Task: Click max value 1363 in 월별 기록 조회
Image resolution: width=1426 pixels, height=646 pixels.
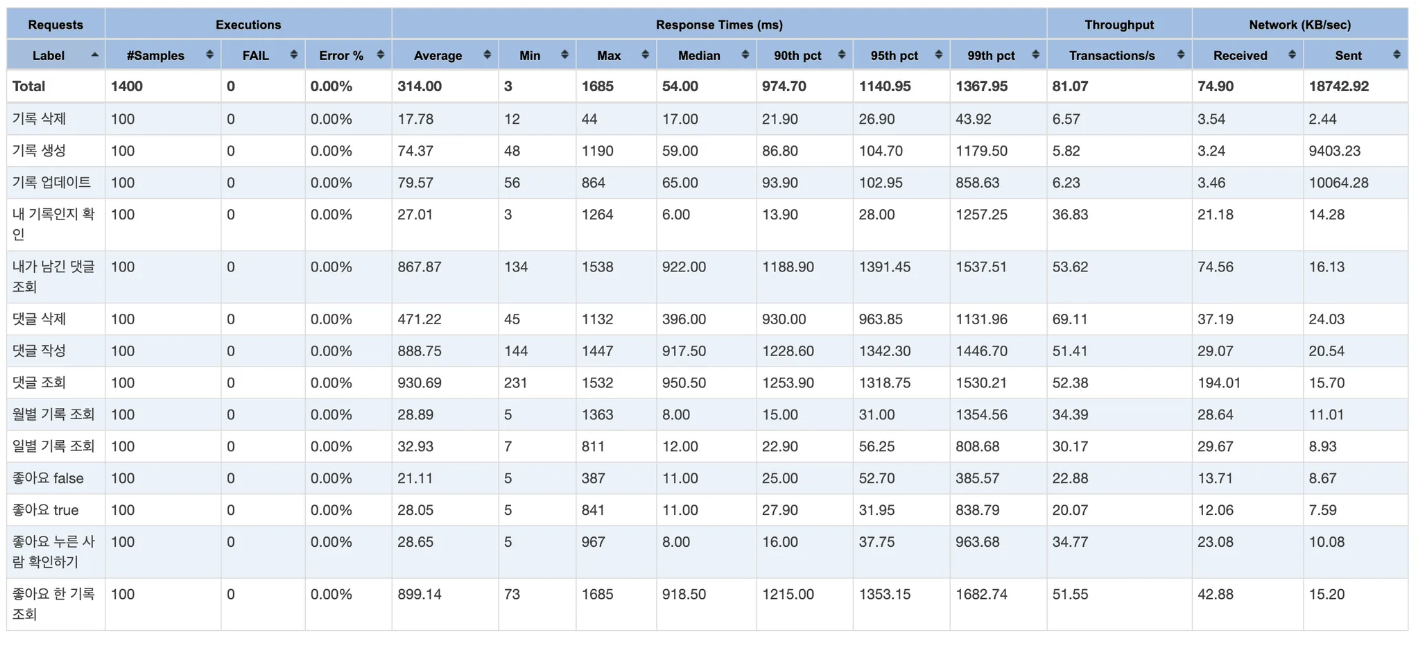Action: point(597,414)
